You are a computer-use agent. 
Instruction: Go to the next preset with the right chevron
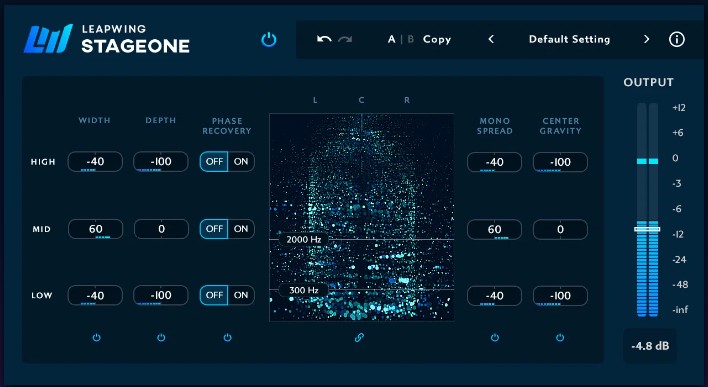[647, 39]
